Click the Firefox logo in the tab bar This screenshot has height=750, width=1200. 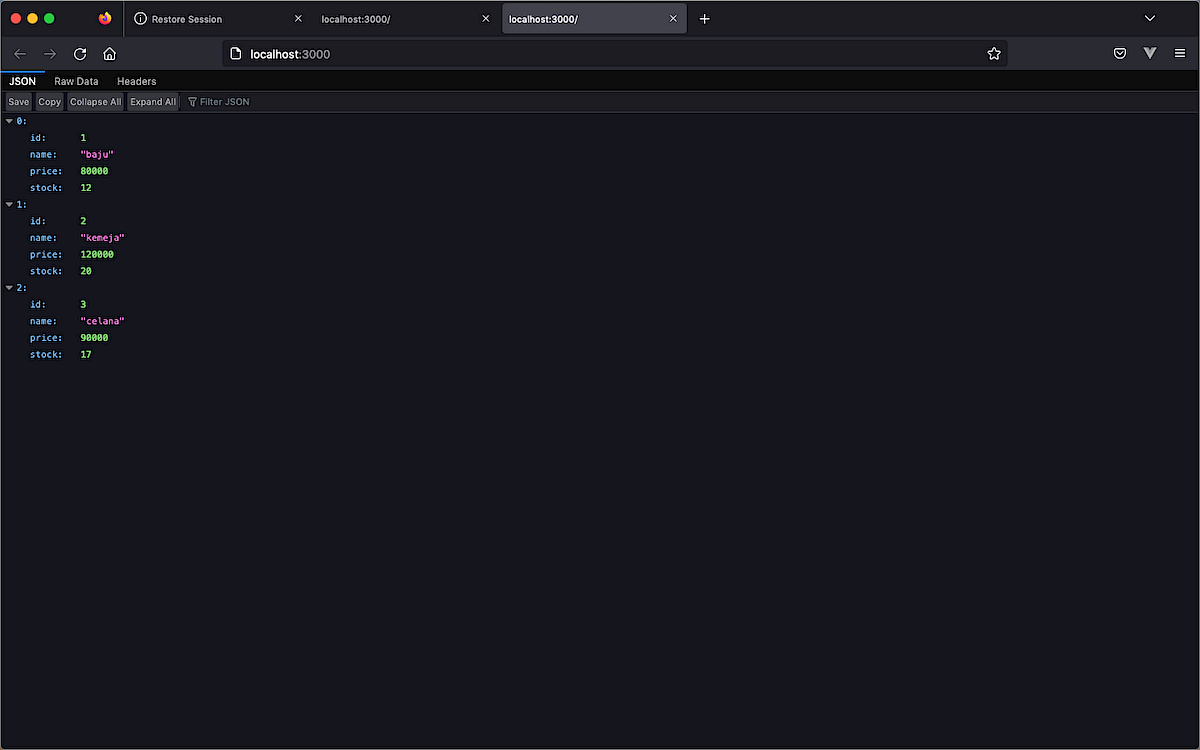pos(104,18)
